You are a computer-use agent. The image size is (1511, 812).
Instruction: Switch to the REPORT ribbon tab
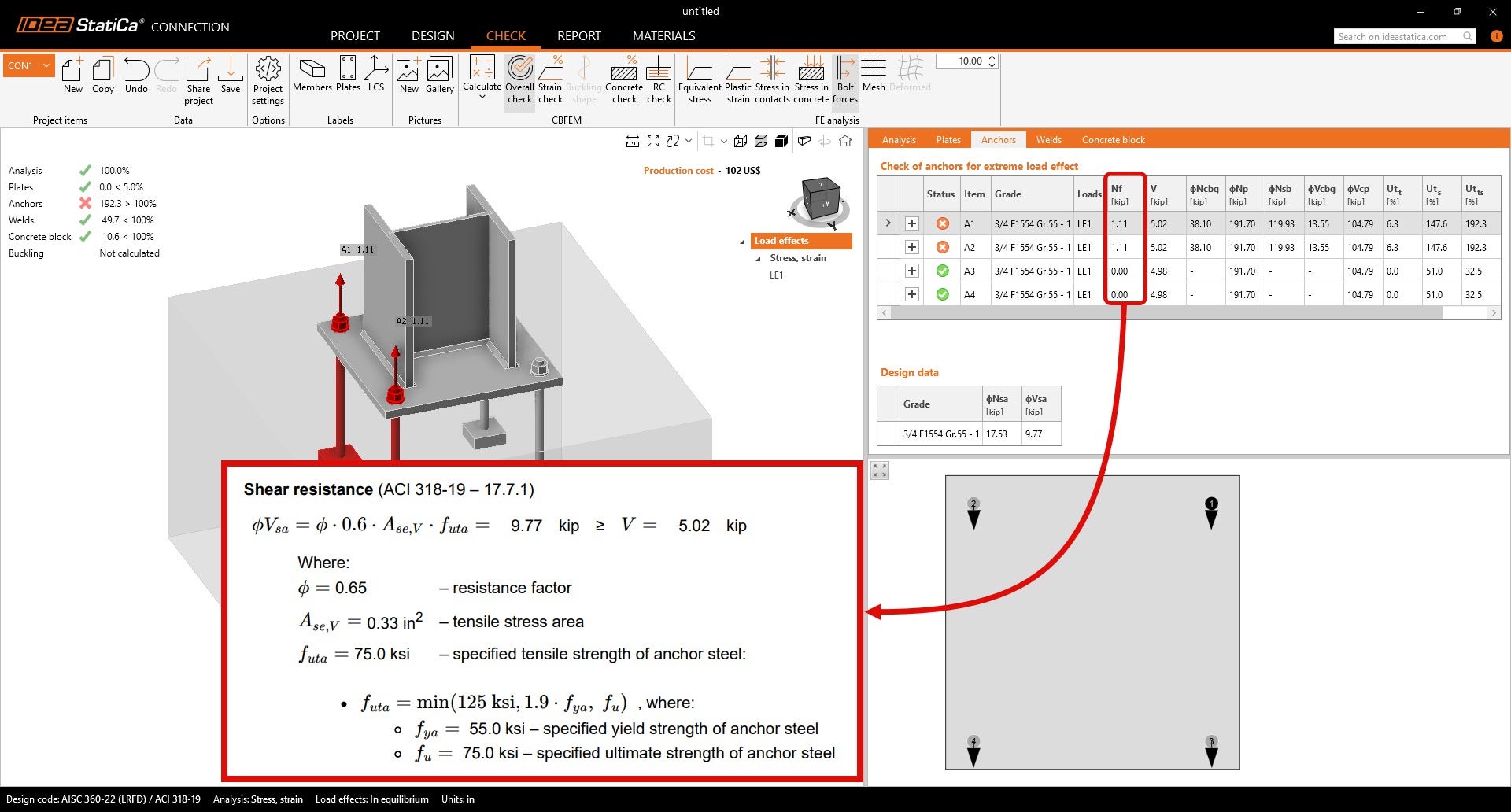[x=578, y=35]
